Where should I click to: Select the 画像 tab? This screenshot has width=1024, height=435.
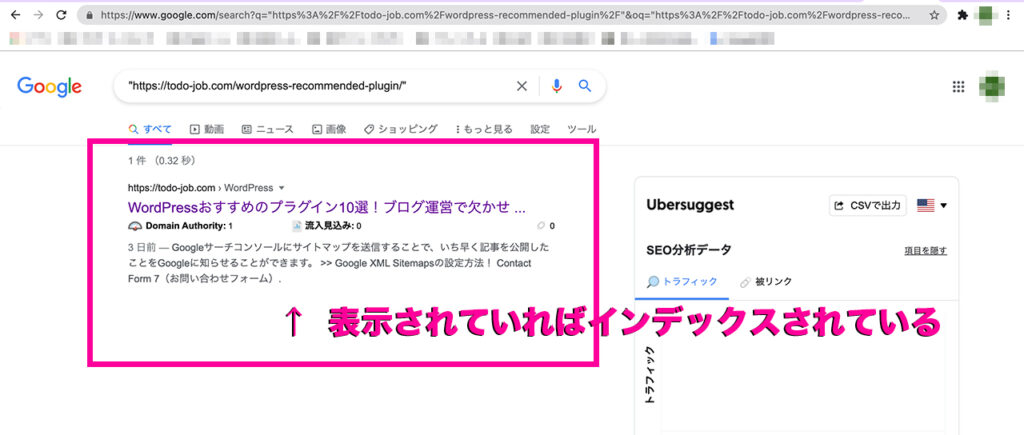click(x=329, y=129)
